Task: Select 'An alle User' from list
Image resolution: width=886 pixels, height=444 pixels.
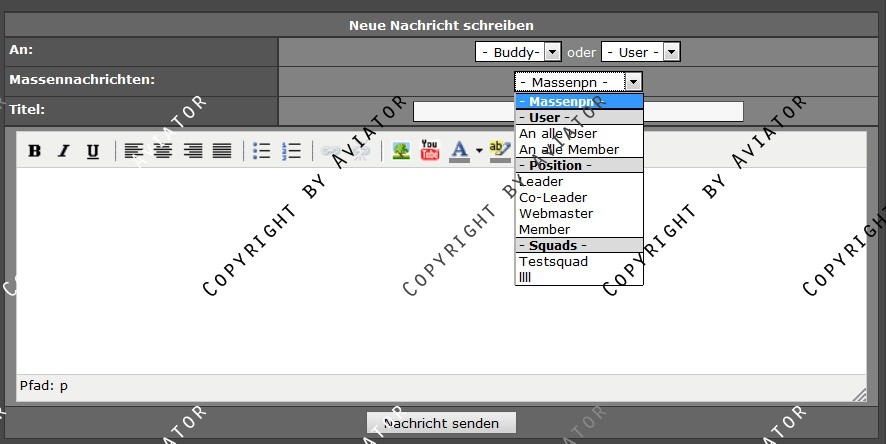Action: [558, 133]
